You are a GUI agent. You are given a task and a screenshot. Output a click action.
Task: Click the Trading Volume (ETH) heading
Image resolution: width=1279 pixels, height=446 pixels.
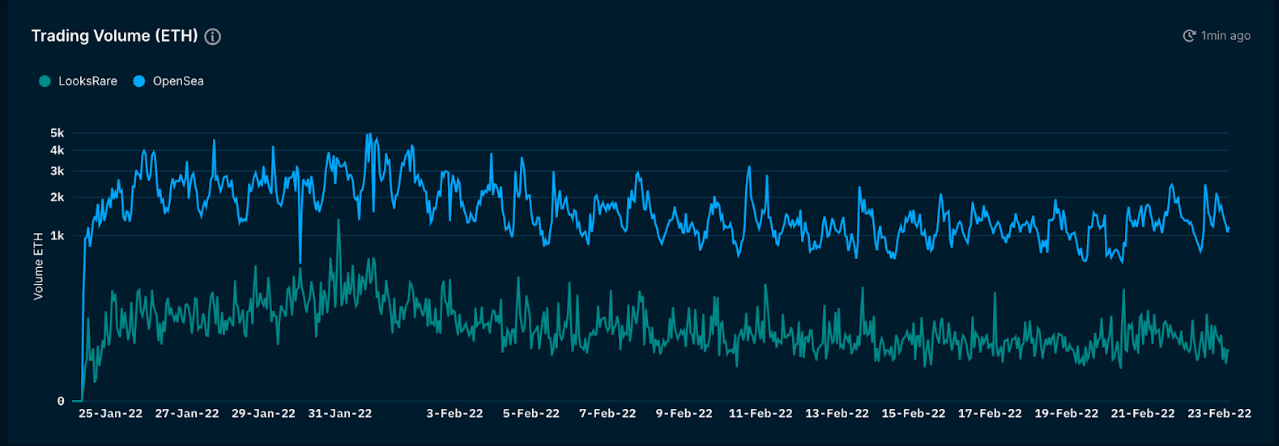click(114, 36)
